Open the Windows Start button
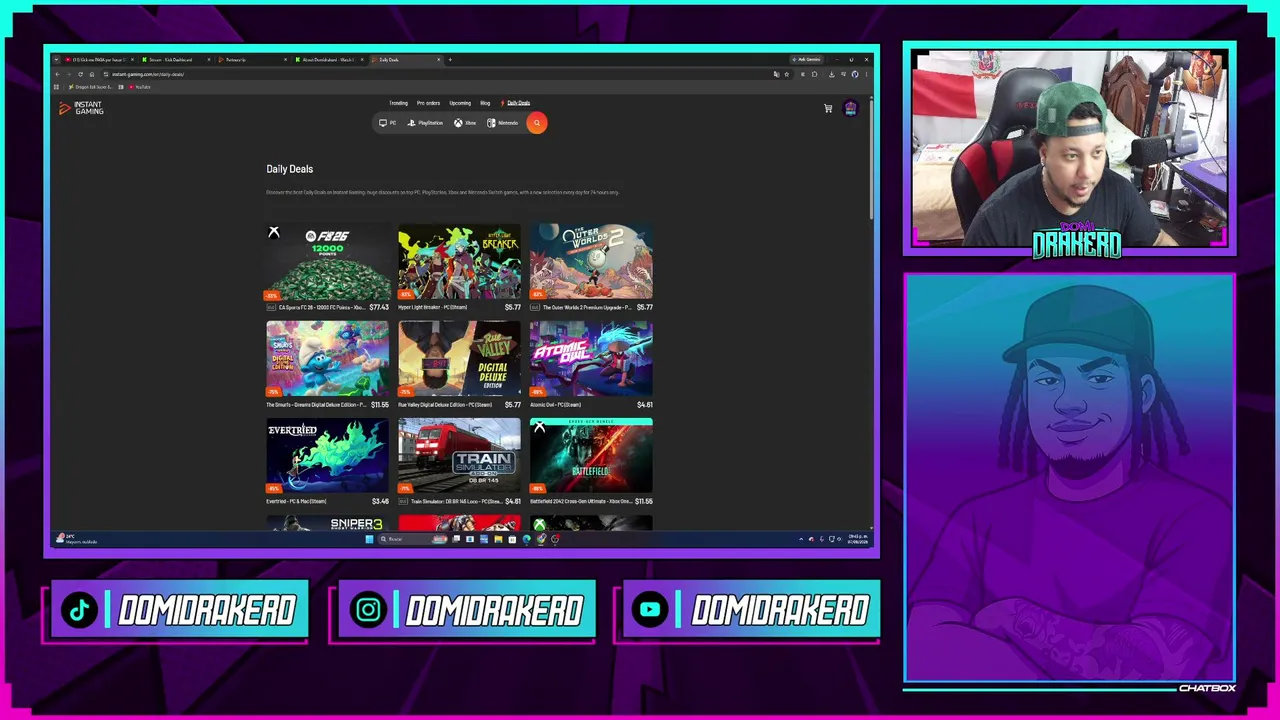The height and width of the screenshot is (720, 1280). [369, 539]
